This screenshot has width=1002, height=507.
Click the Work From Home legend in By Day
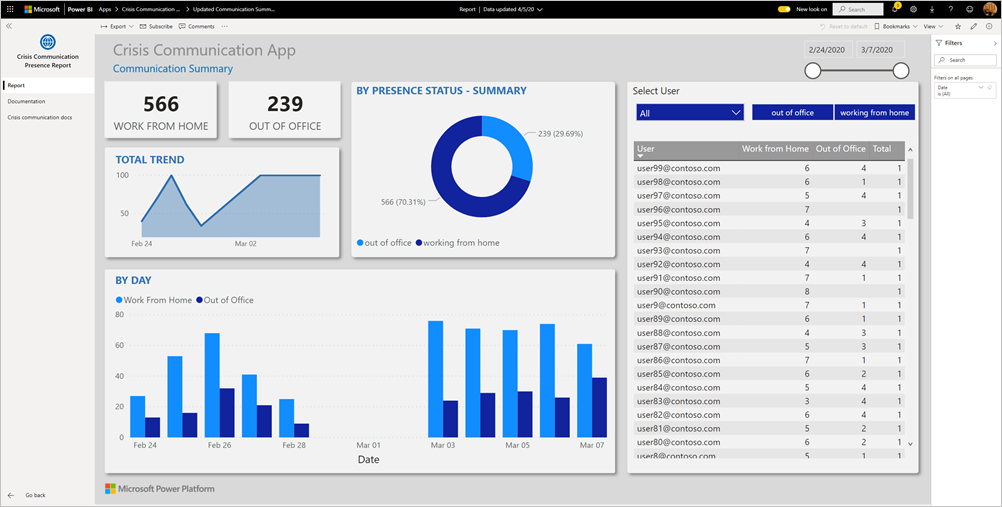click(x=153, y=300)
